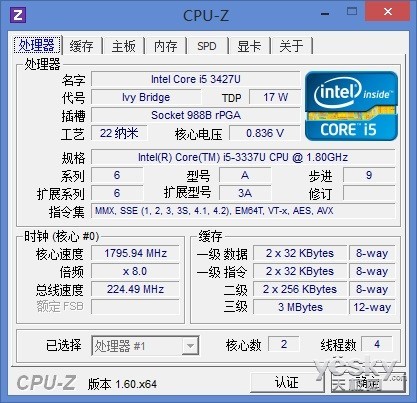Open the 关于 tab
Screen dimensions: 417x403
[x=292, y=46]
